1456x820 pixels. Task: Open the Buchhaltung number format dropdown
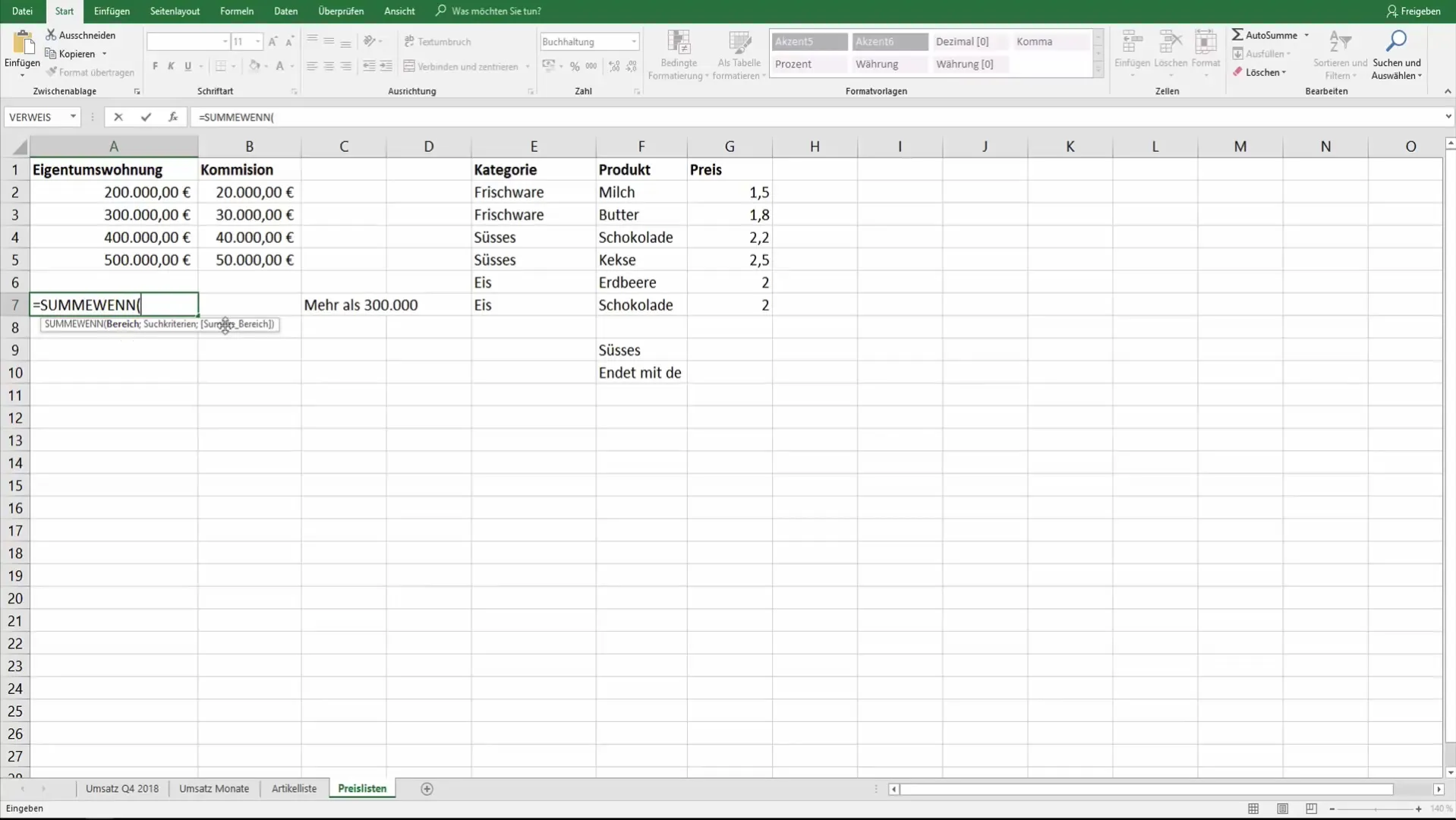(x=634, y=42)
